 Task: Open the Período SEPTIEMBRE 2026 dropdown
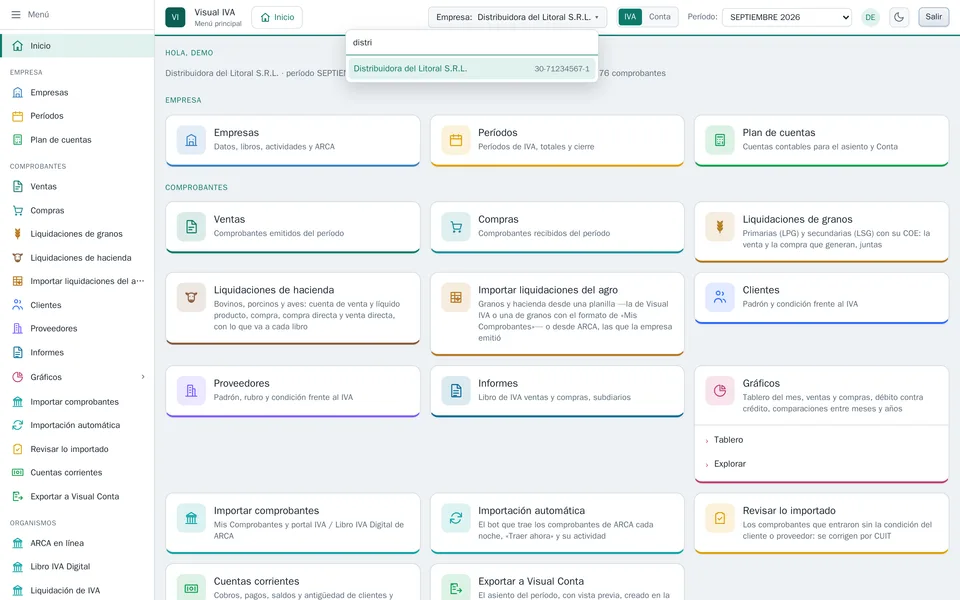[787, 17]
